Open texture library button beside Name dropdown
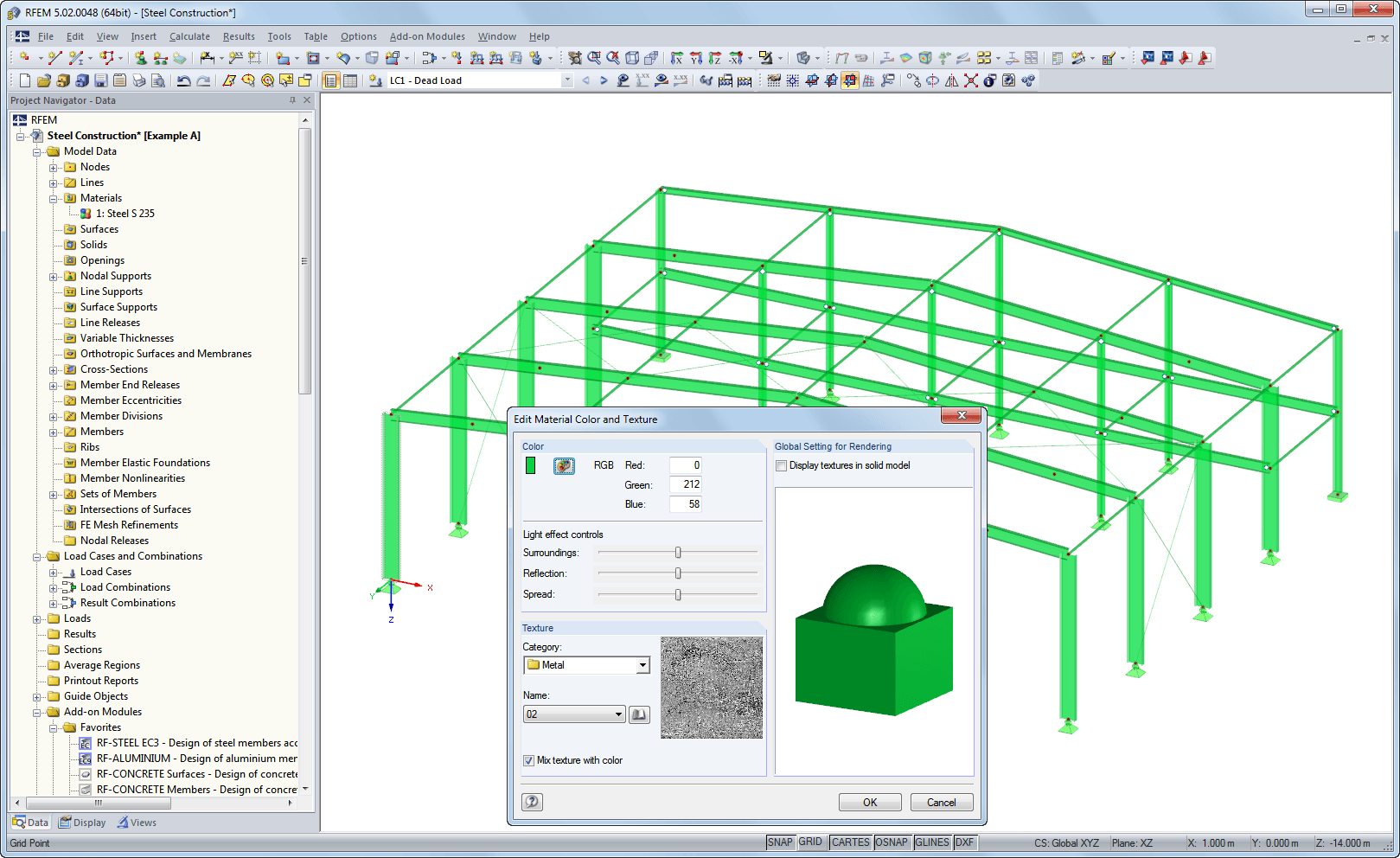Viewport: 1400px width, 858px height. tap(639, 714)
